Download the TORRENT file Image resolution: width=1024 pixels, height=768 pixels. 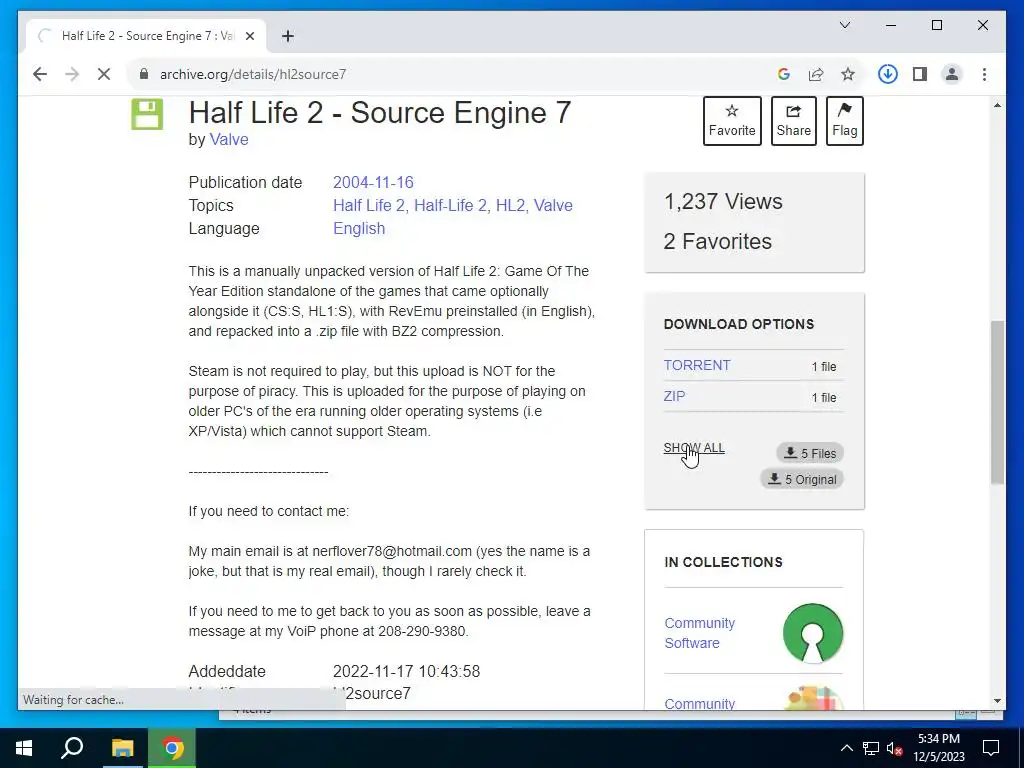point(697,365)
